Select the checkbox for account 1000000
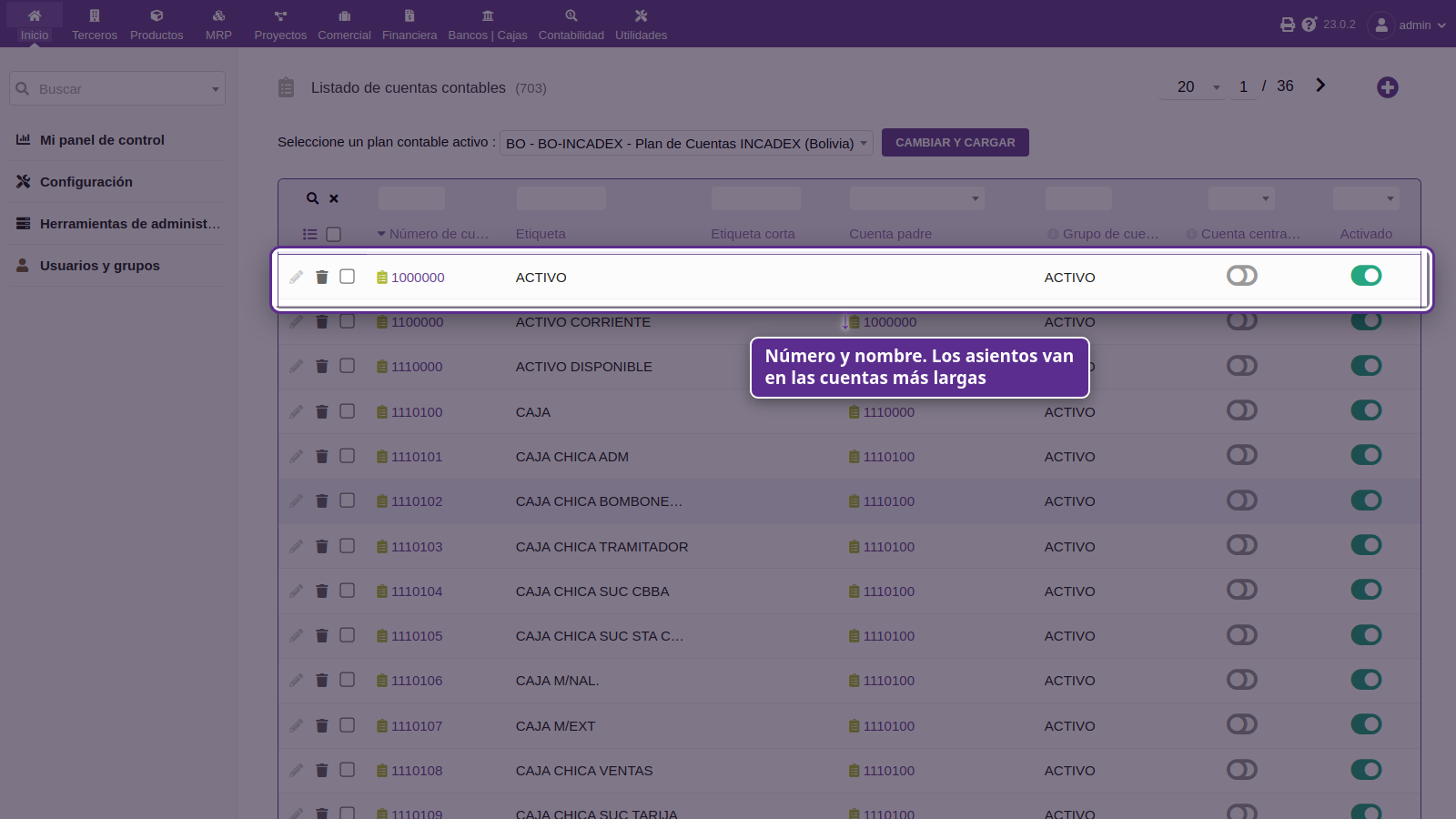The image size is (1456, 819). click(348, 276)
